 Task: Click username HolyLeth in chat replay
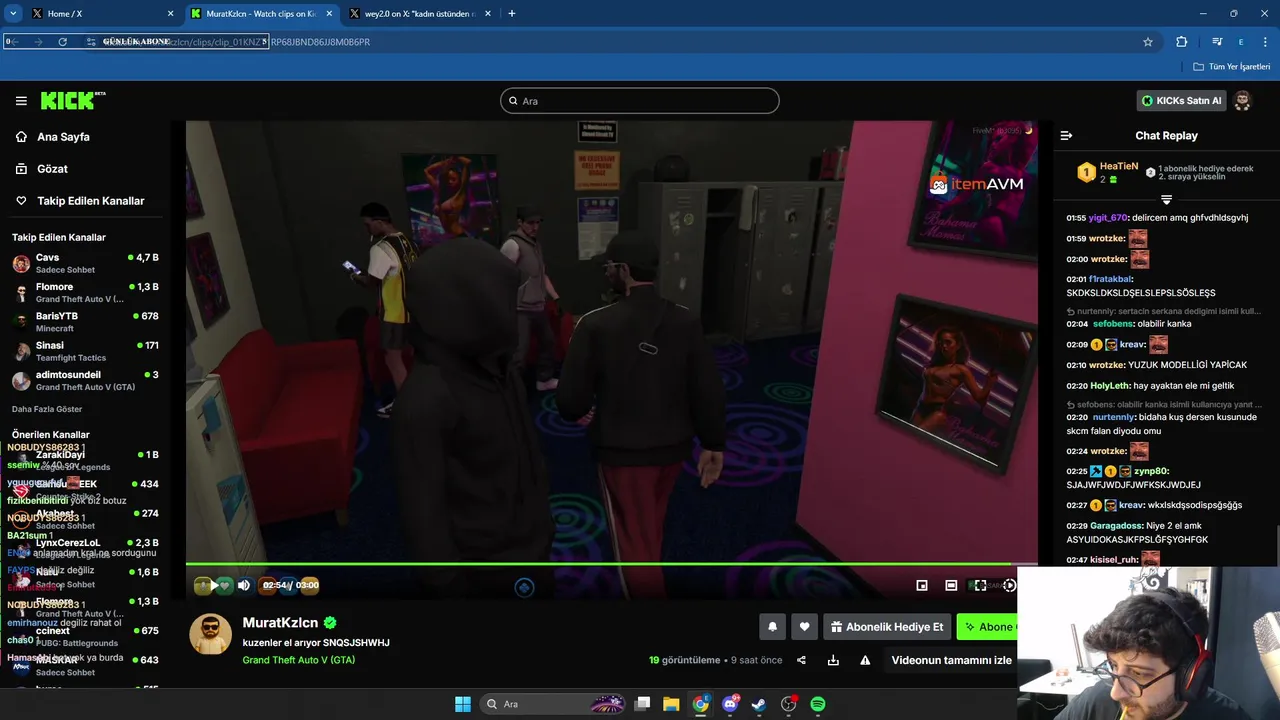coord(1110,386)
